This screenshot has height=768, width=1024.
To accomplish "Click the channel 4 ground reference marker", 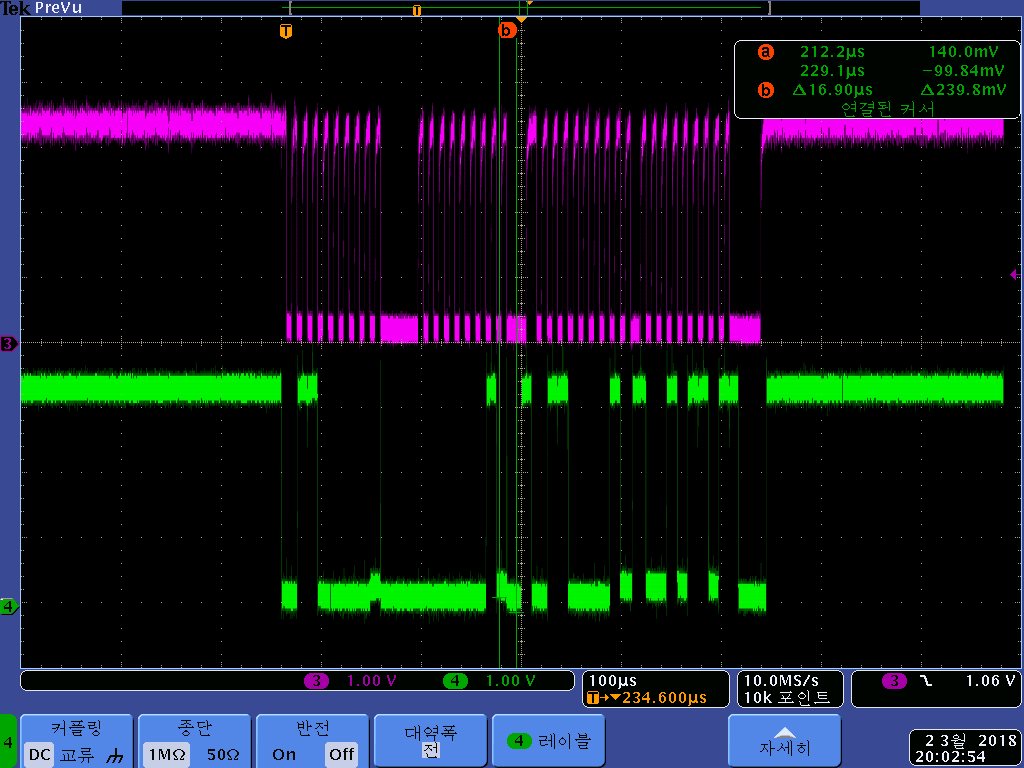I will [x=9, y=606].
